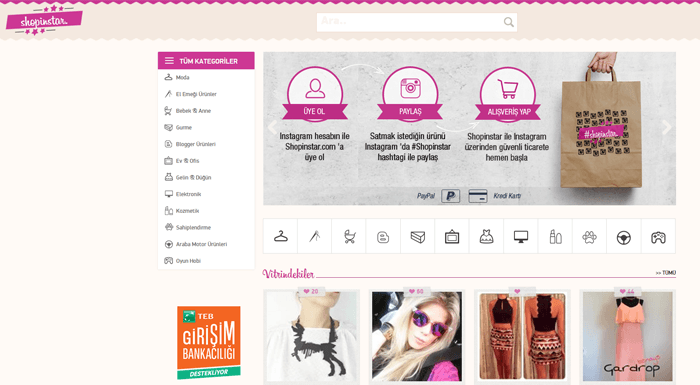700x385 pixels.
Task: Open the patterned skirt product thumbnail
Action: click(x=522, y=337)
